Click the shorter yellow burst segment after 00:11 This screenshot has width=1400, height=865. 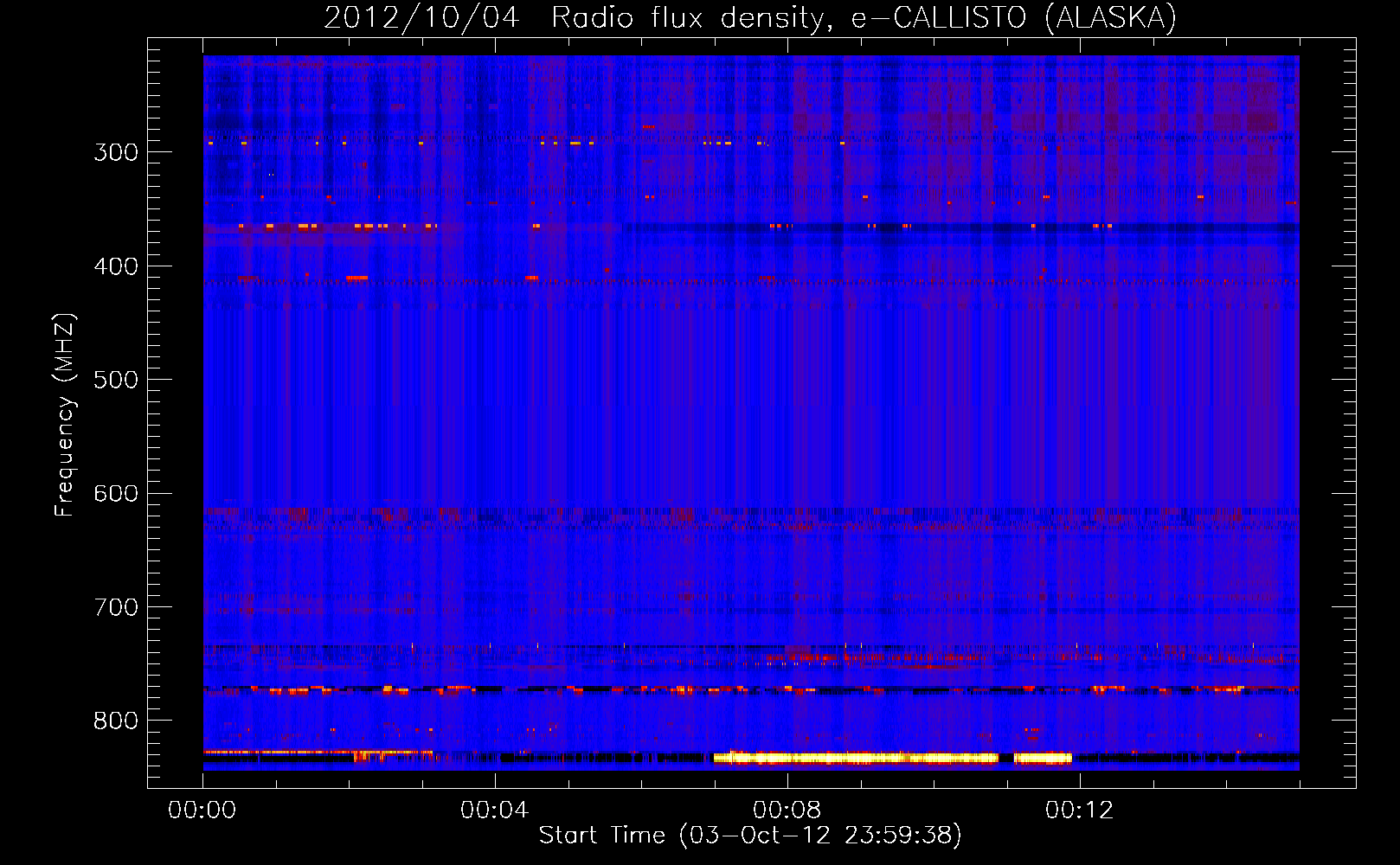(1043, 758)
